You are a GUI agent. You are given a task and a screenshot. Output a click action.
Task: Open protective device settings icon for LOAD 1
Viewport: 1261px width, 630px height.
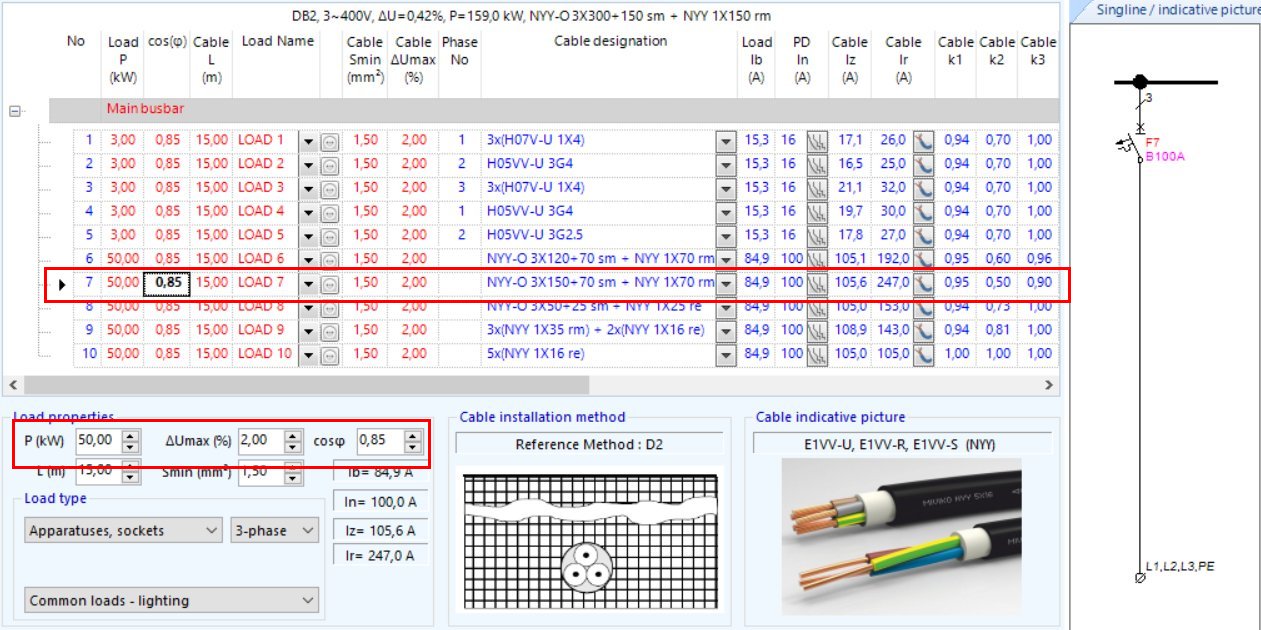click(x=818, y=141)
